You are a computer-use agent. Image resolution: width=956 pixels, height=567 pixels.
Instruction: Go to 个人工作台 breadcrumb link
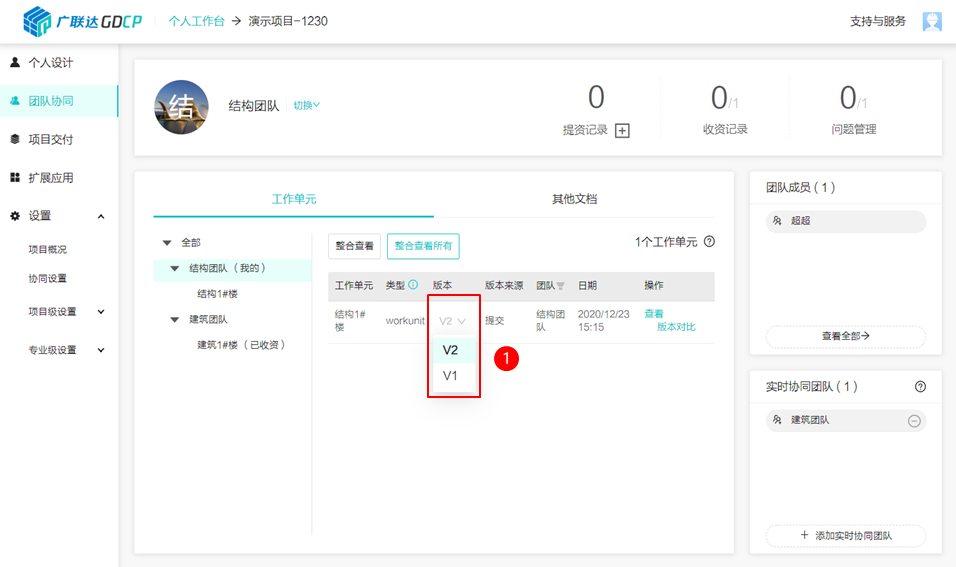point(196,21)
